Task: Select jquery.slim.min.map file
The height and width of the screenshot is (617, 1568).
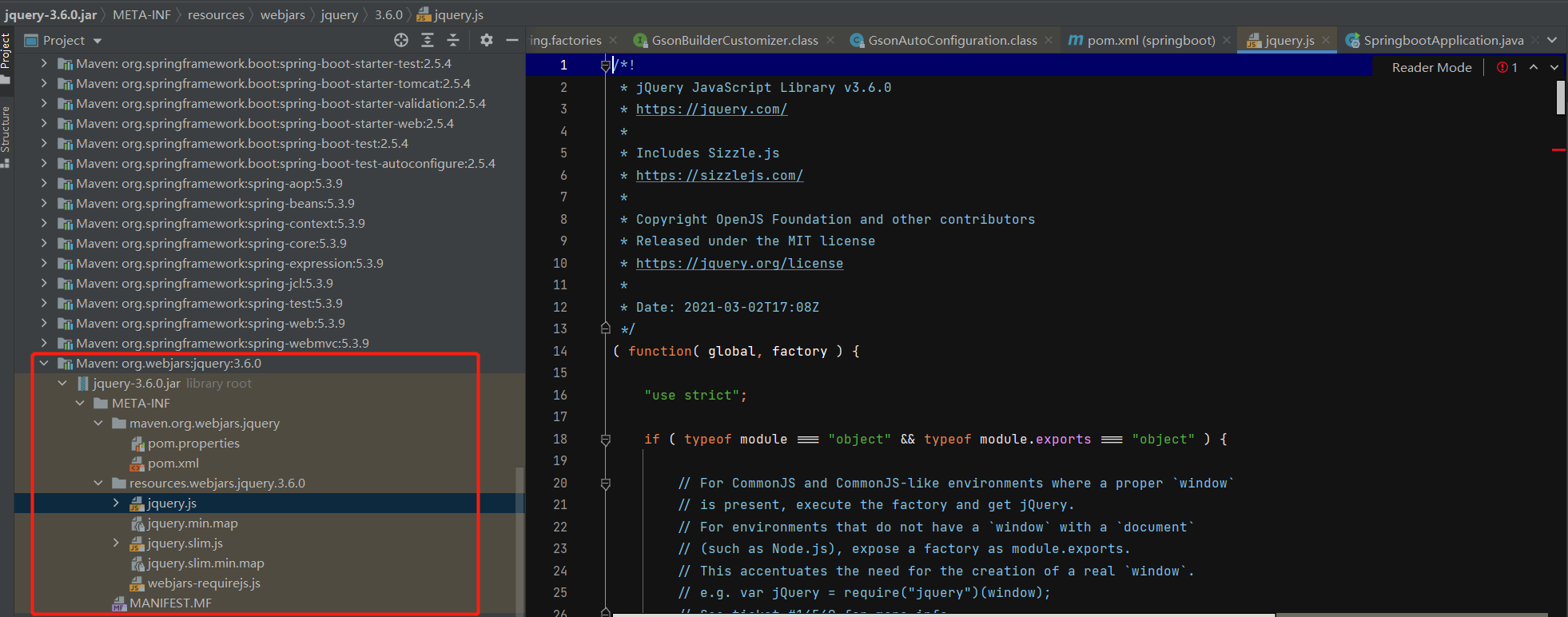Action: point(205,563)
